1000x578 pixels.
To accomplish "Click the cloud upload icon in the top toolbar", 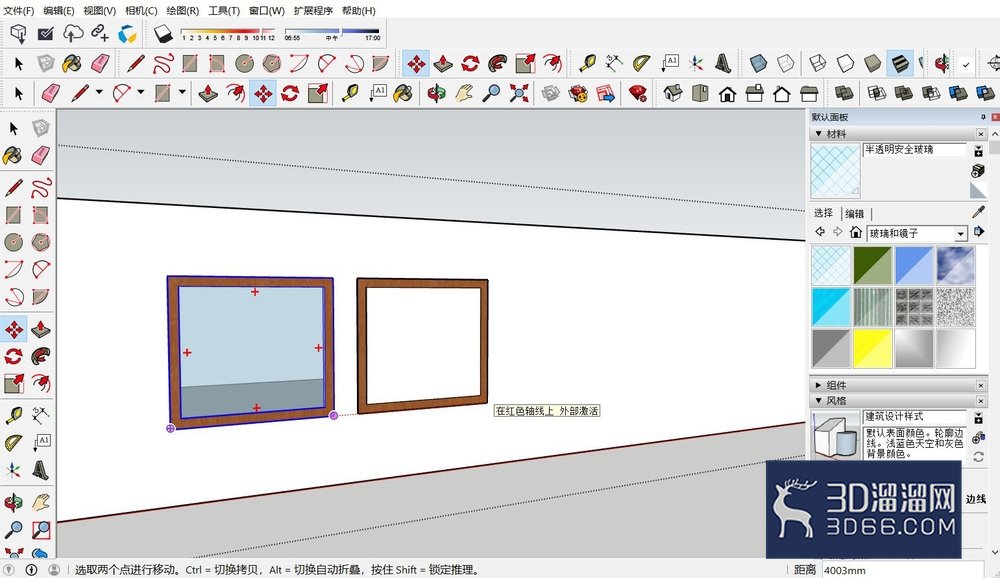I will [x=72, y=34].
